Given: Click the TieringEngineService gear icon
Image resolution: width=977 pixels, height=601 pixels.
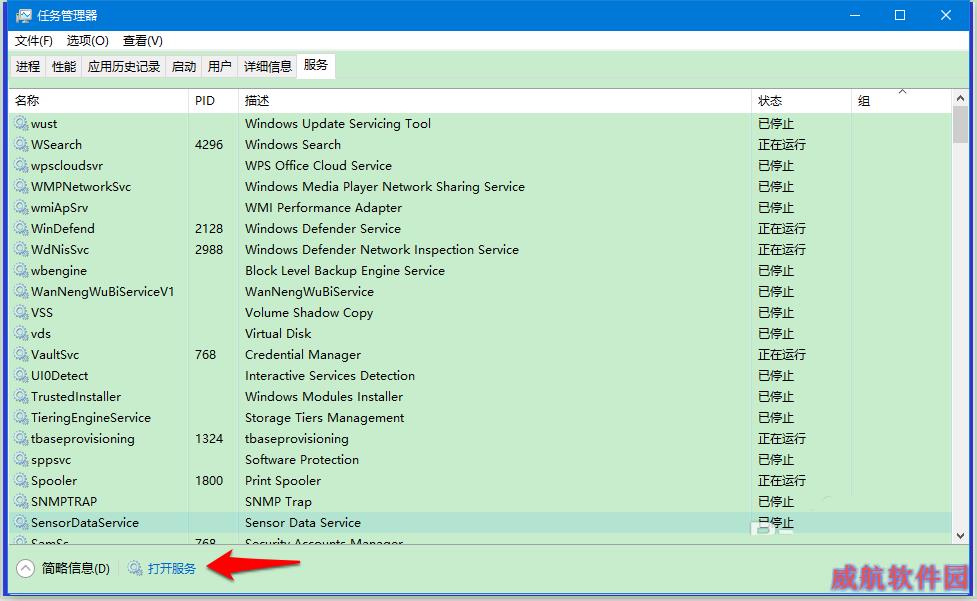Looking at the screenshot, I should tap(21, 418).
